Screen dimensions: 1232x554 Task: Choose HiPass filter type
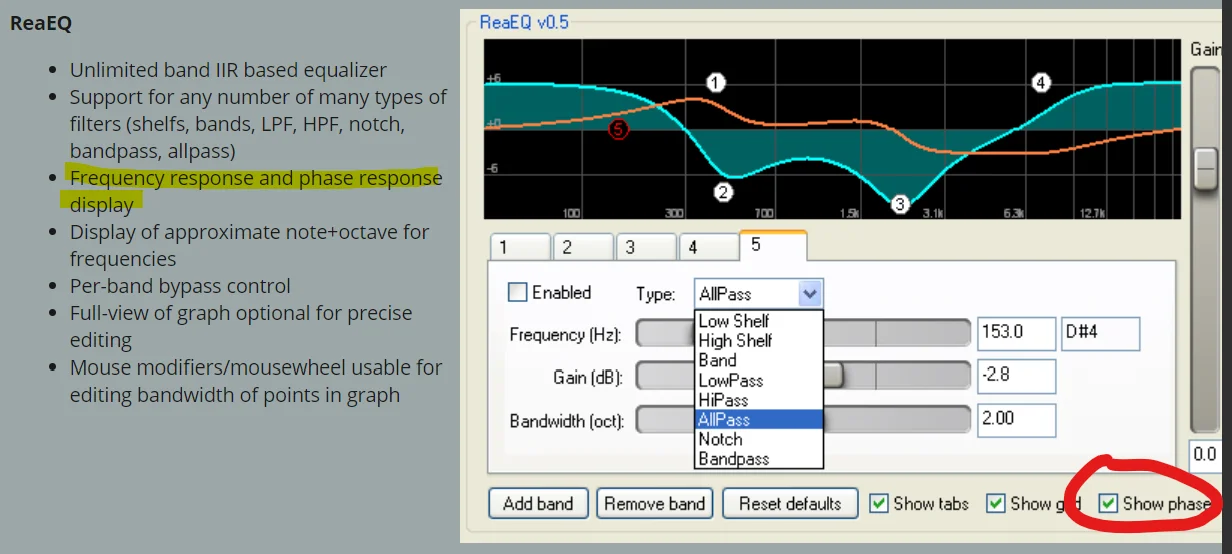coord(759,399)
